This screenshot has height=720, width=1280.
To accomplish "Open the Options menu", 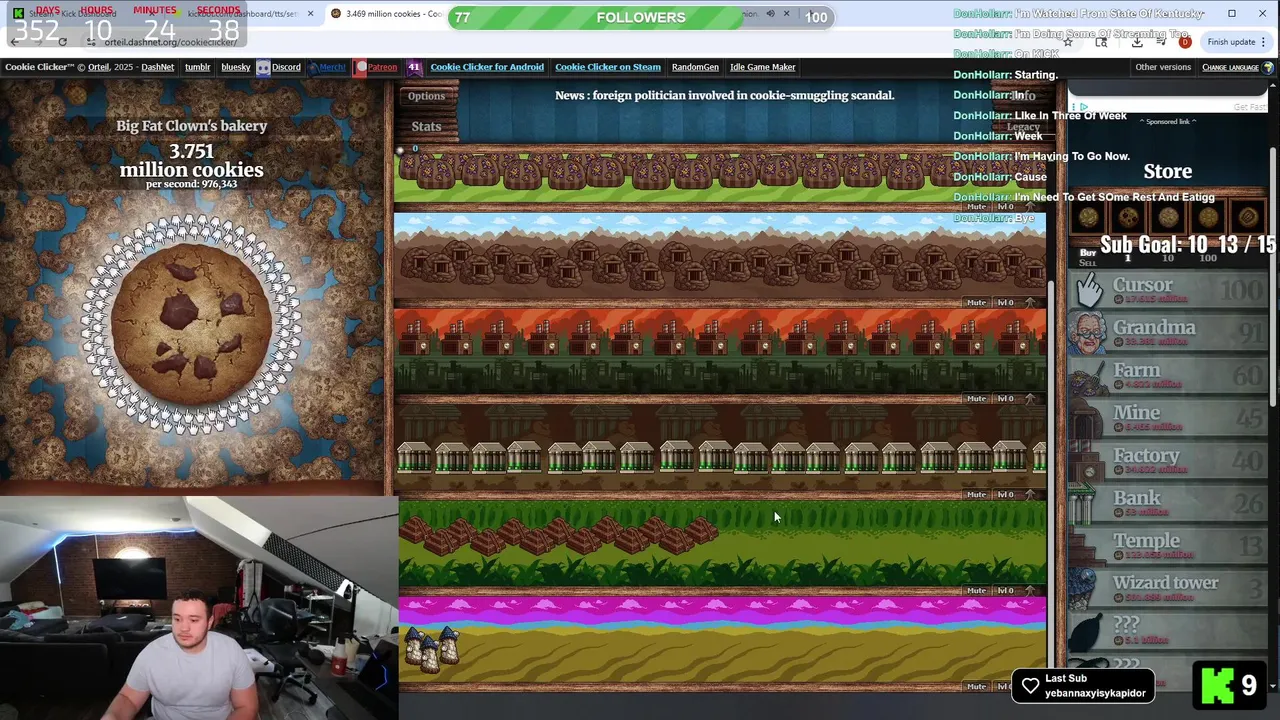I will click(426, 96).
